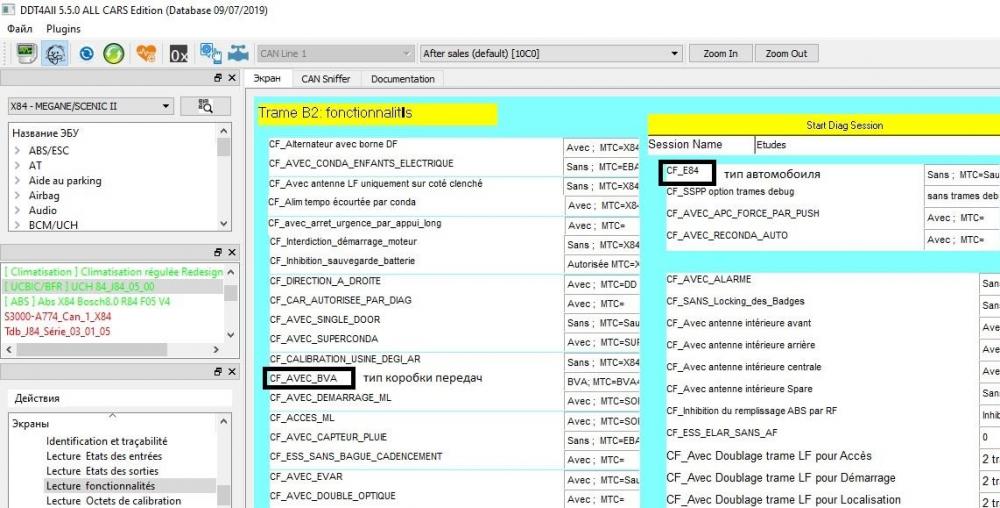Open Lecture Etats des entrées screen
The height and width of the screenshot is (508, 1000).
click(x=104, y=456)
